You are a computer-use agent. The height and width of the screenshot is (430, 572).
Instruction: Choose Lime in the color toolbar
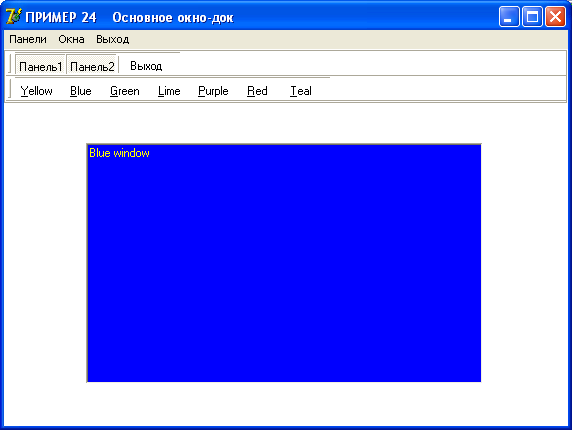coord(169,91)
